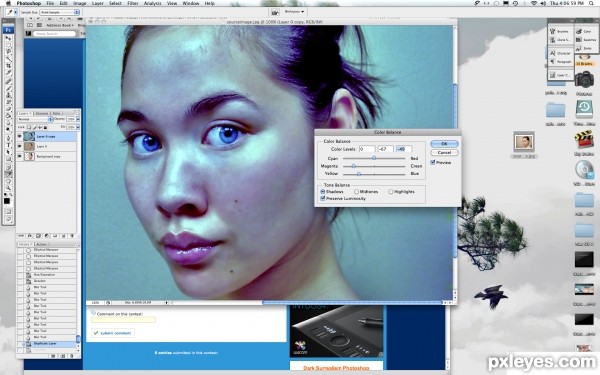Select the Zoom tool

(8, 188)
